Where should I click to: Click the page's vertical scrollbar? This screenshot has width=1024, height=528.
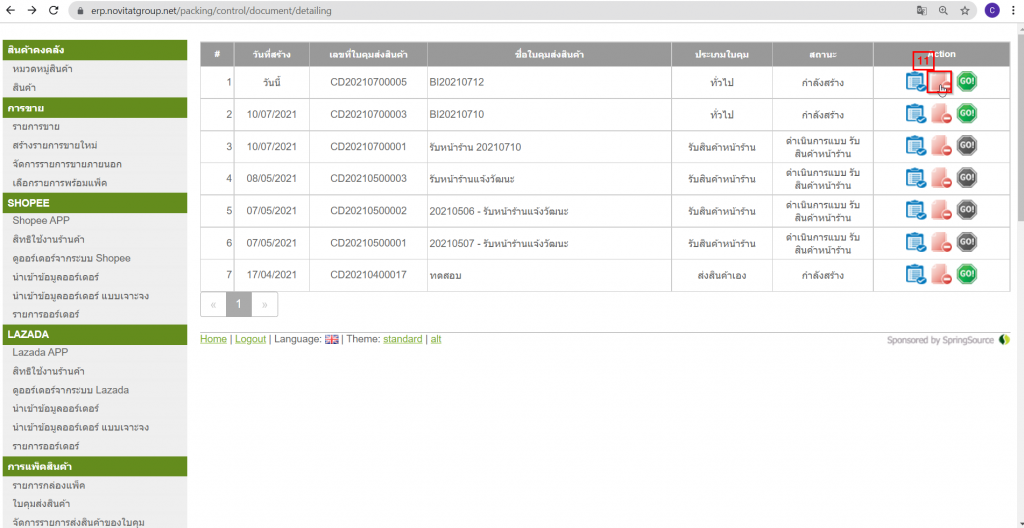[x=1018, y=120]
